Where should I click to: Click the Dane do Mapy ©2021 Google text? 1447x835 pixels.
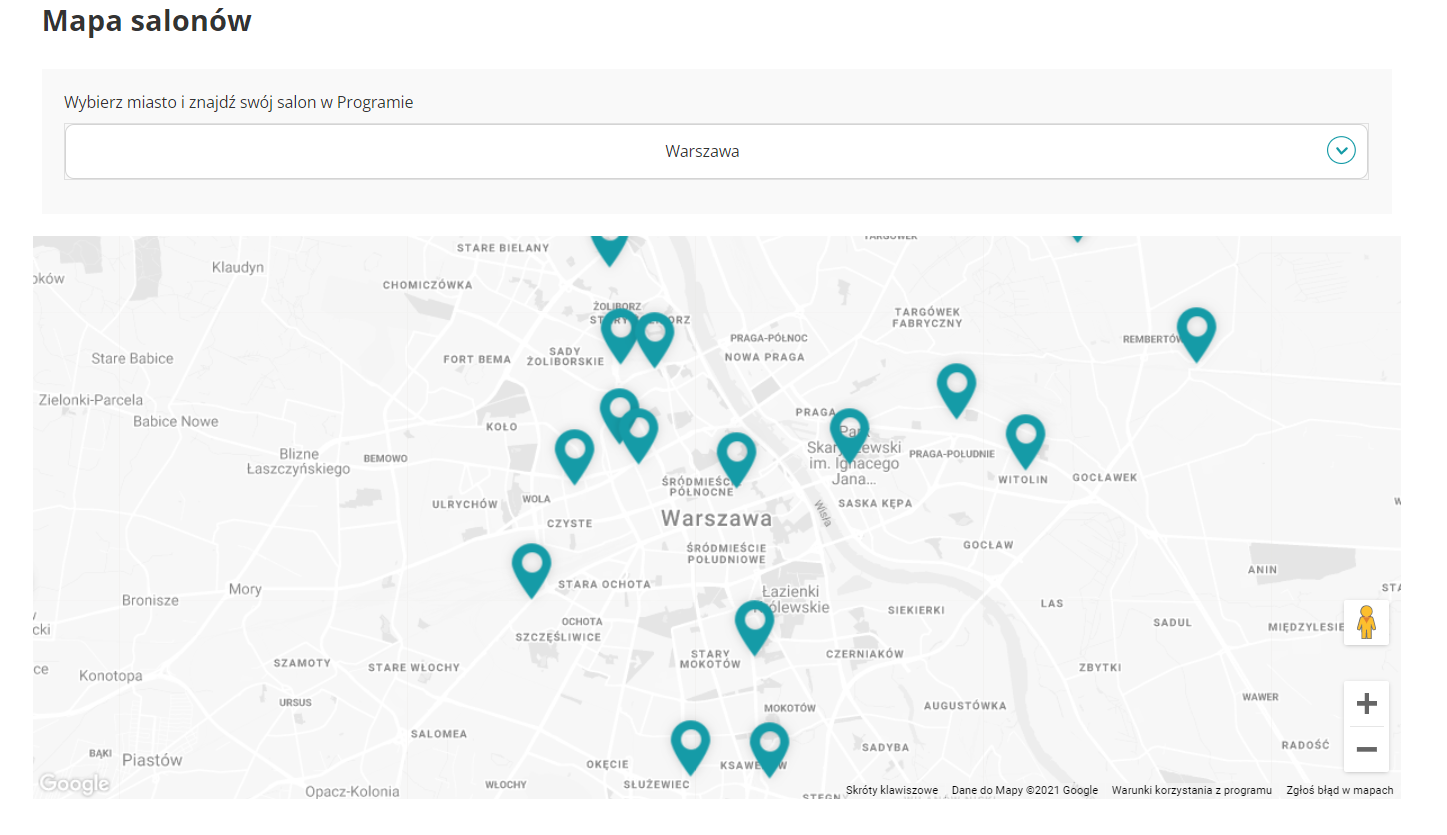1025,790
